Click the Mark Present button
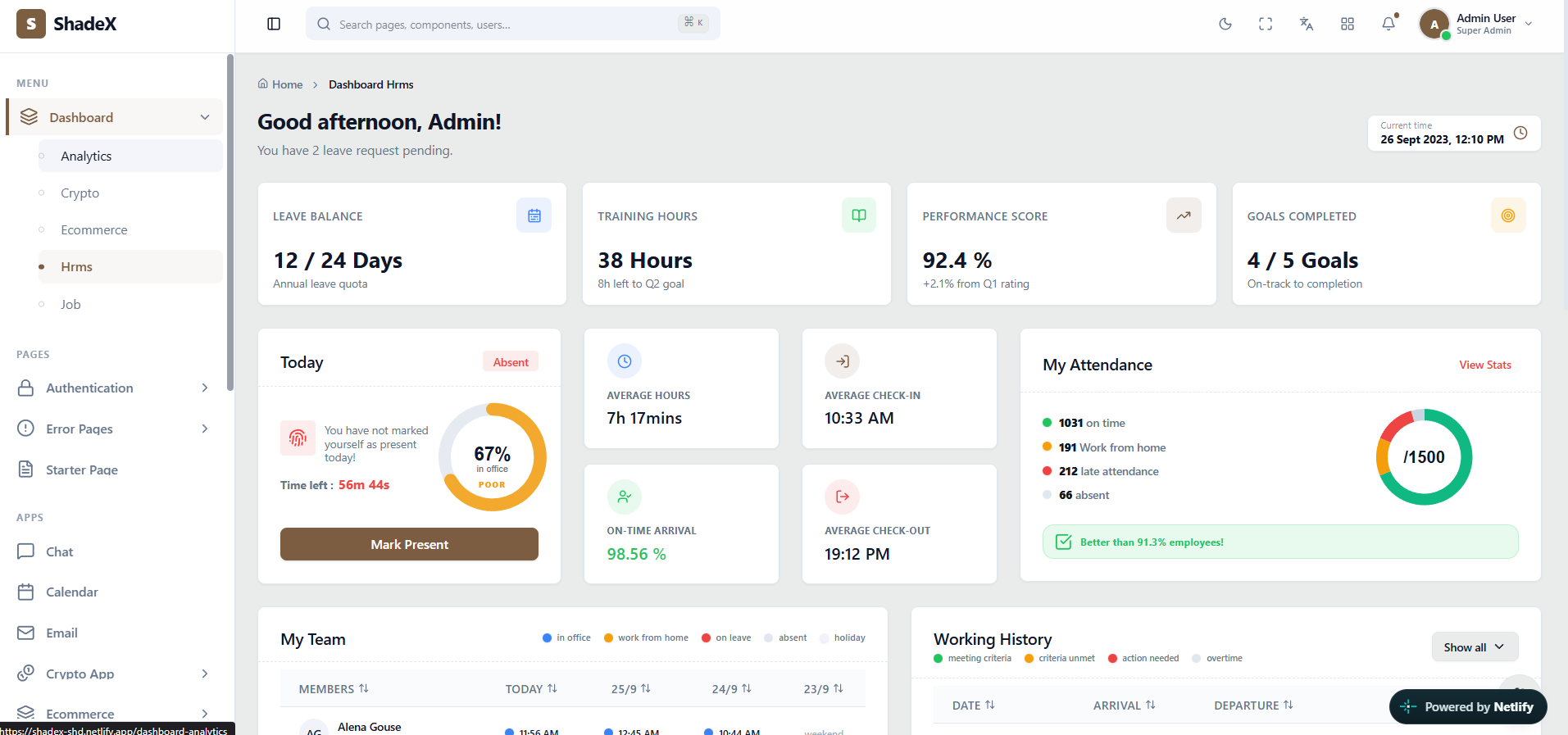 [409, 544]
